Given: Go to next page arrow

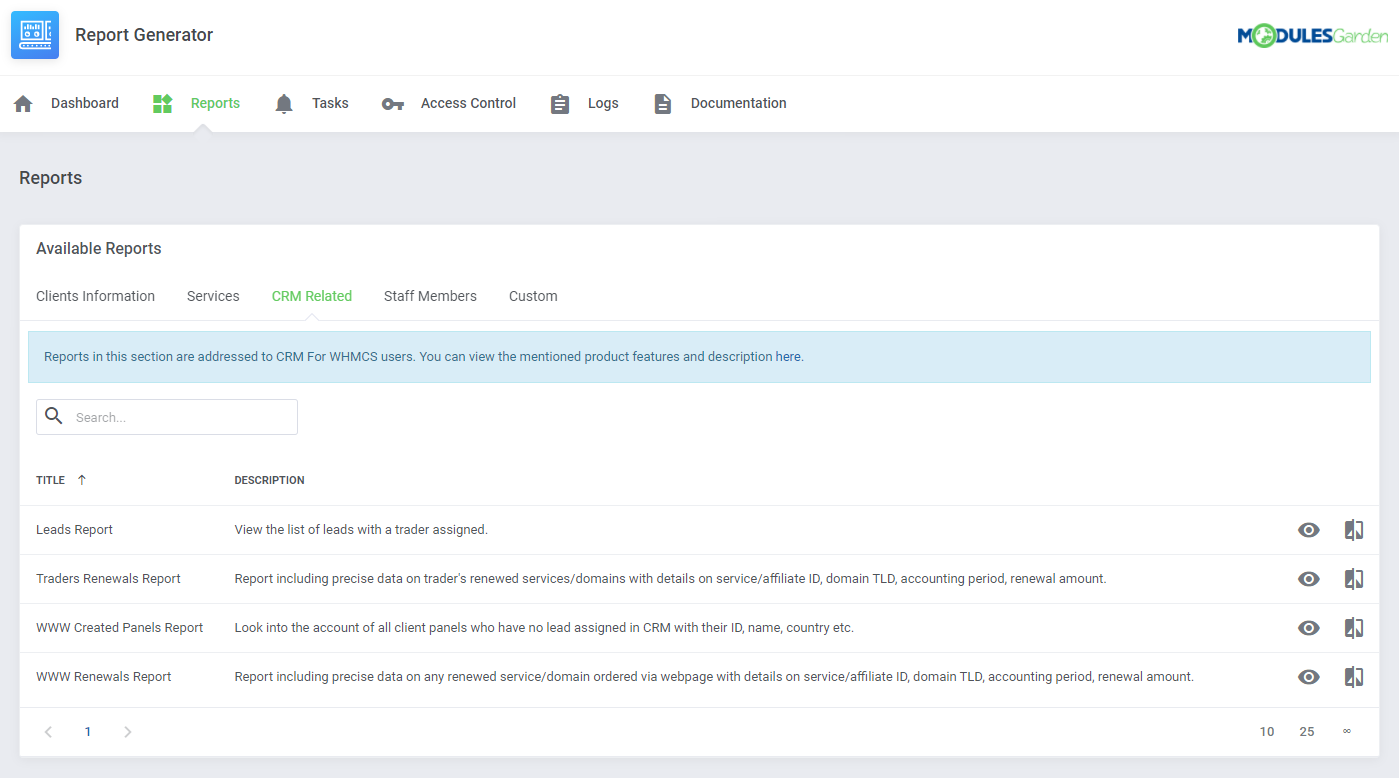Looking at the screenshot, I should click(x=127, y=732).
